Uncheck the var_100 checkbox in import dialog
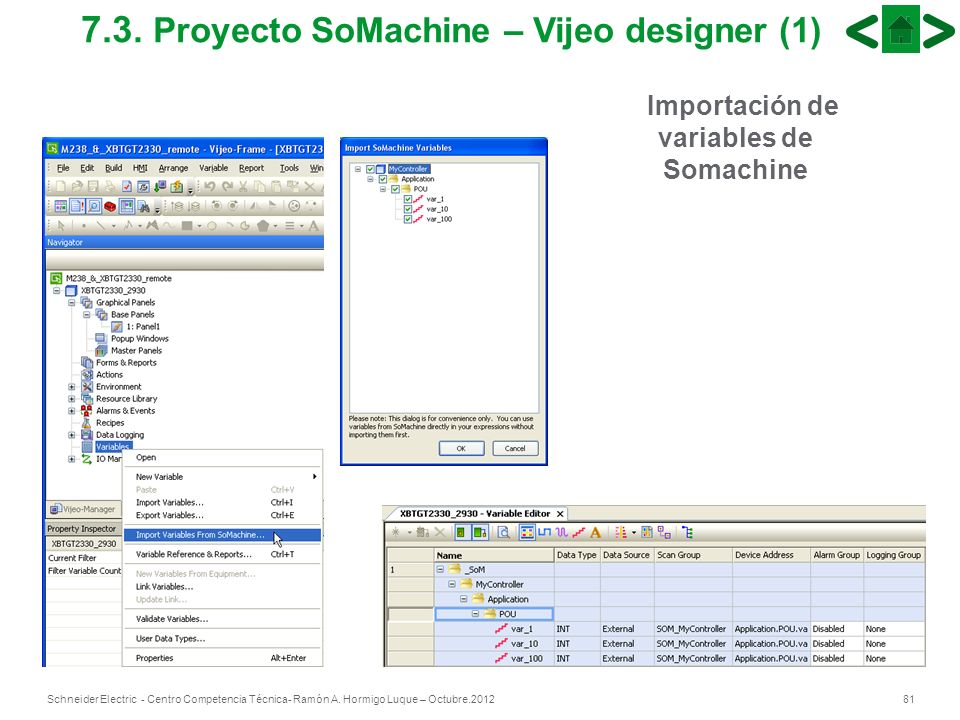 click(x=408, y=219)
